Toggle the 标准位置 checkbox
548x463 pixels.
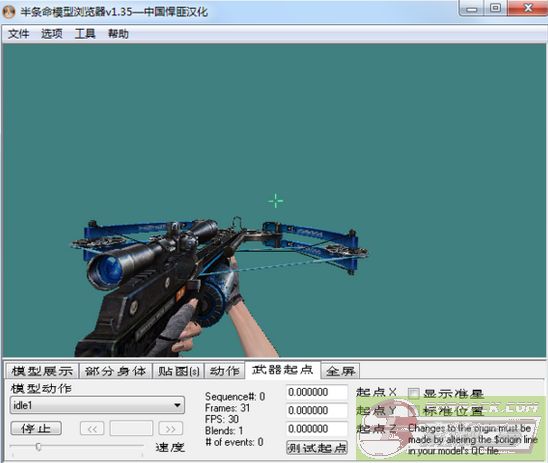click(413, 411)
